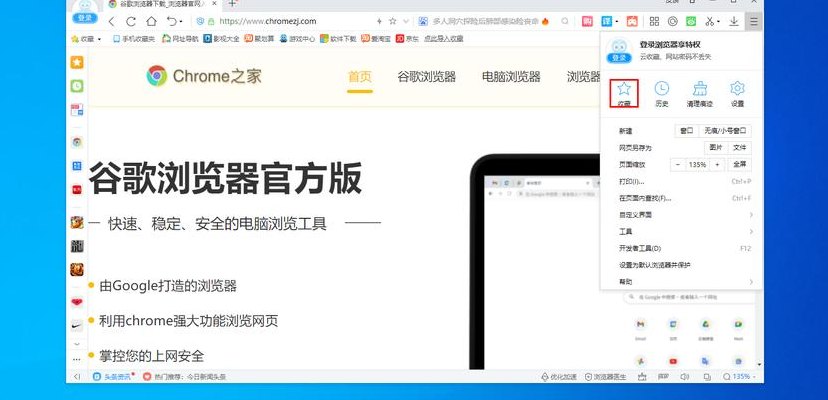The width and height of the screenshot is (828, 400).
Task: Open the 135% zoom dropdown in status bar
Action: pos(754,377)
